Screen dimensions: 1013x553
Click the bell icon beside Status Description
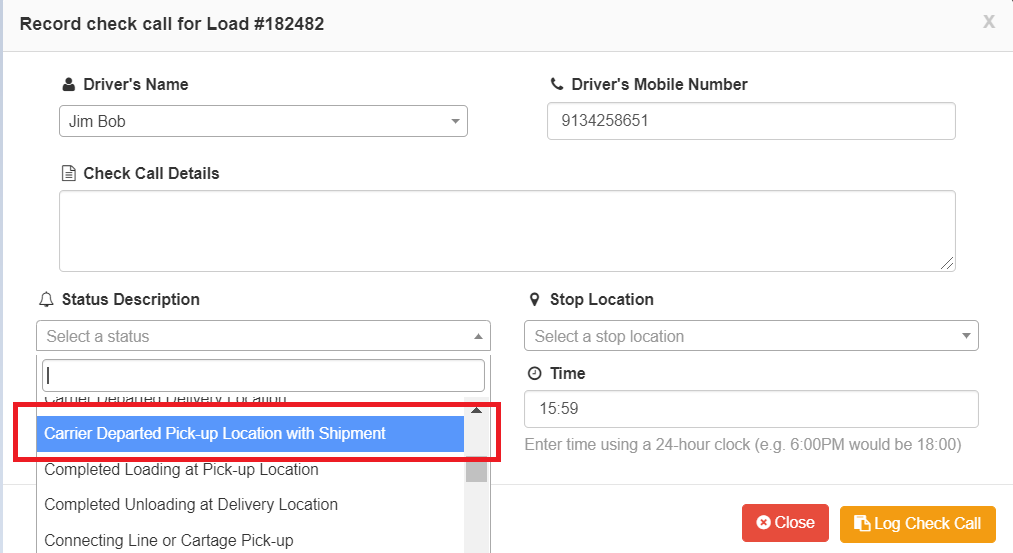46,300
